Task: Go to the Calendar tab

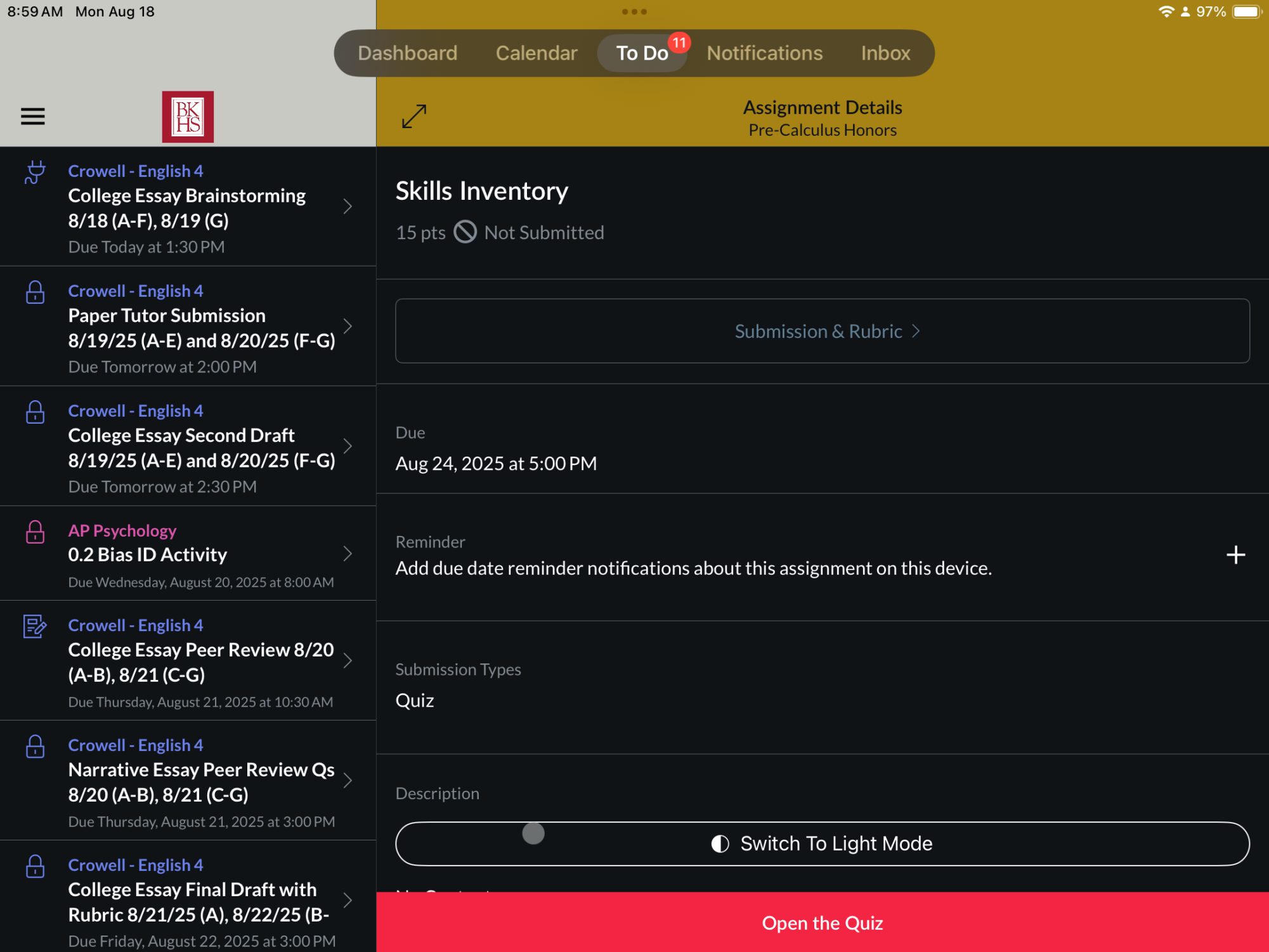Action: click(537, 53)
